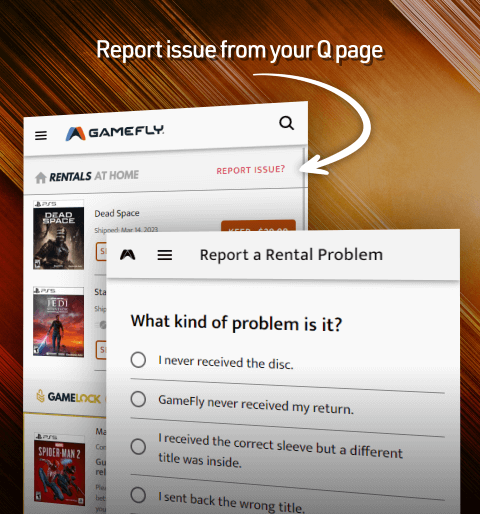This screenshot has width=480, height=514.
Task: Click the home icon next to Rentals
Action: [x=41, y=177]
